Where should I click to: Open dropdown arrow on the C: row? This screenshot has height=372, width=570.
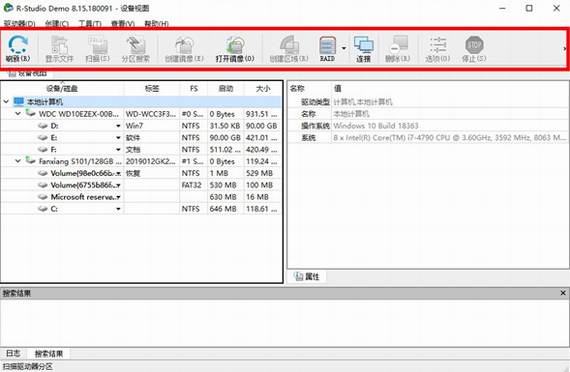pos(118,209)
